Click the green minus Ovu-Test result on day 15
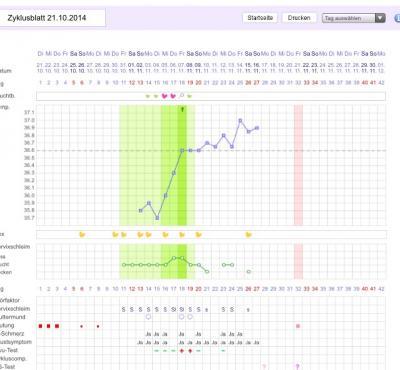 (x=157, y=351)
